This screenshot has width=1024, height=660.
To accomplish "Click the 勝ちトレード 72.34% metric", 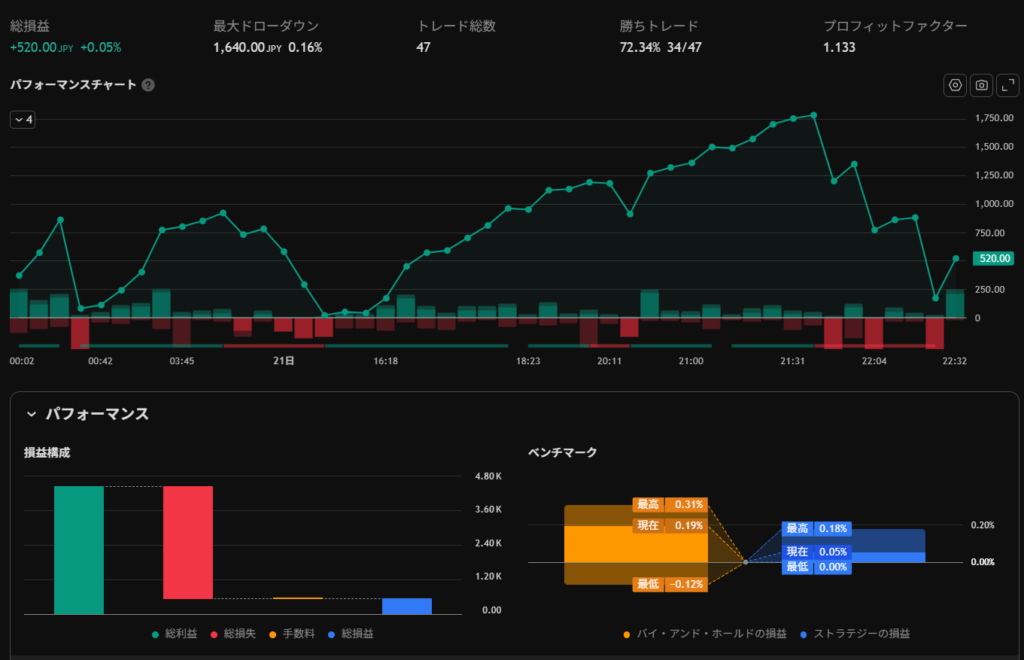I will [x=640, y=47].
